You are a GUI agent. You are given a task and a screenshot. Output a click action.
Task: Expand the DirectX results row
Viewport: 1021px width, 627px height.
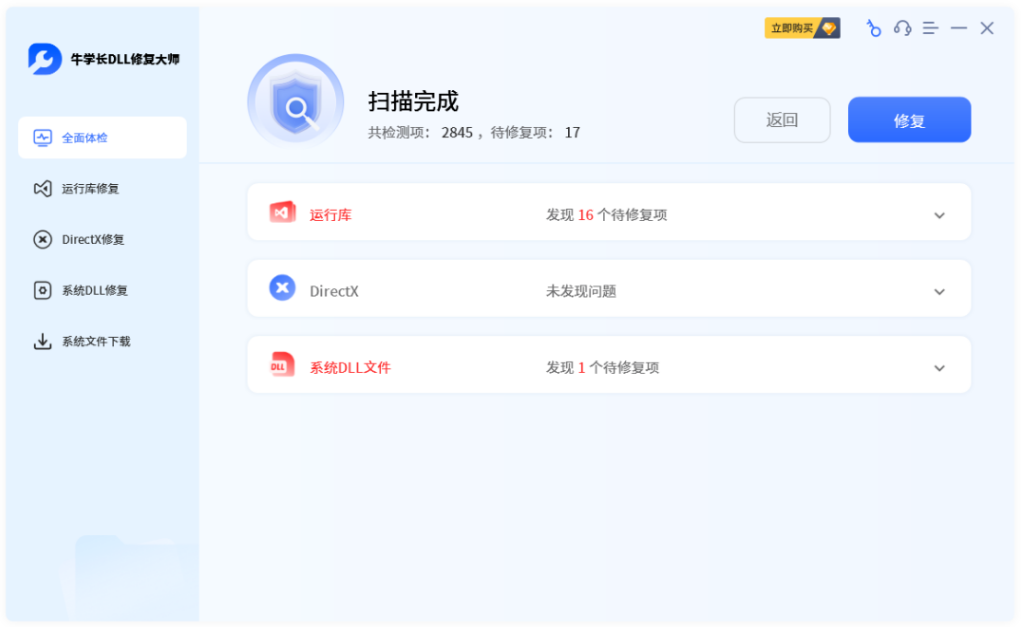[x=938, y=291]
